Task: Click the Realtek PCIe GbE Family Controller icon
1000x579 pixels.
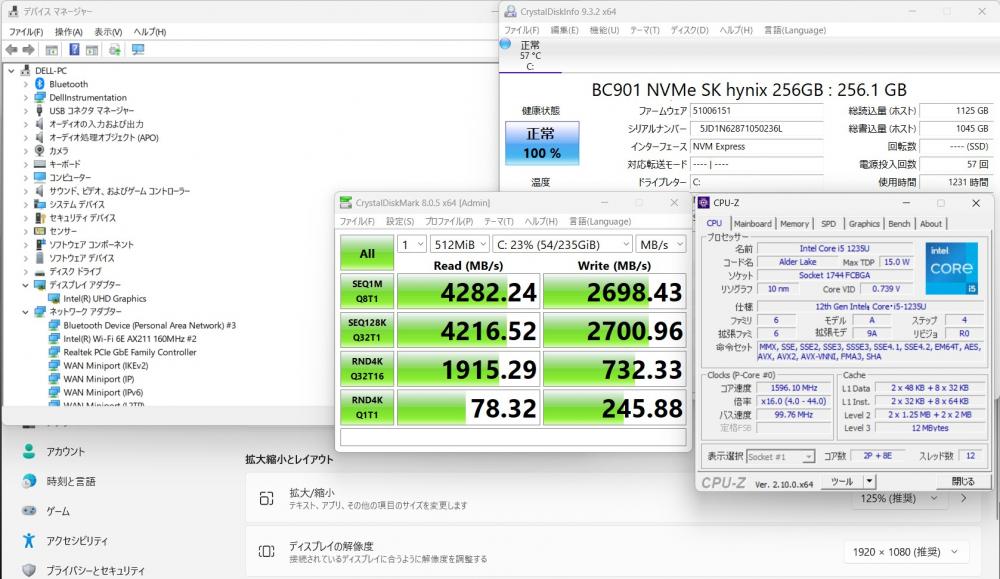Action: [x=54, y=352]
